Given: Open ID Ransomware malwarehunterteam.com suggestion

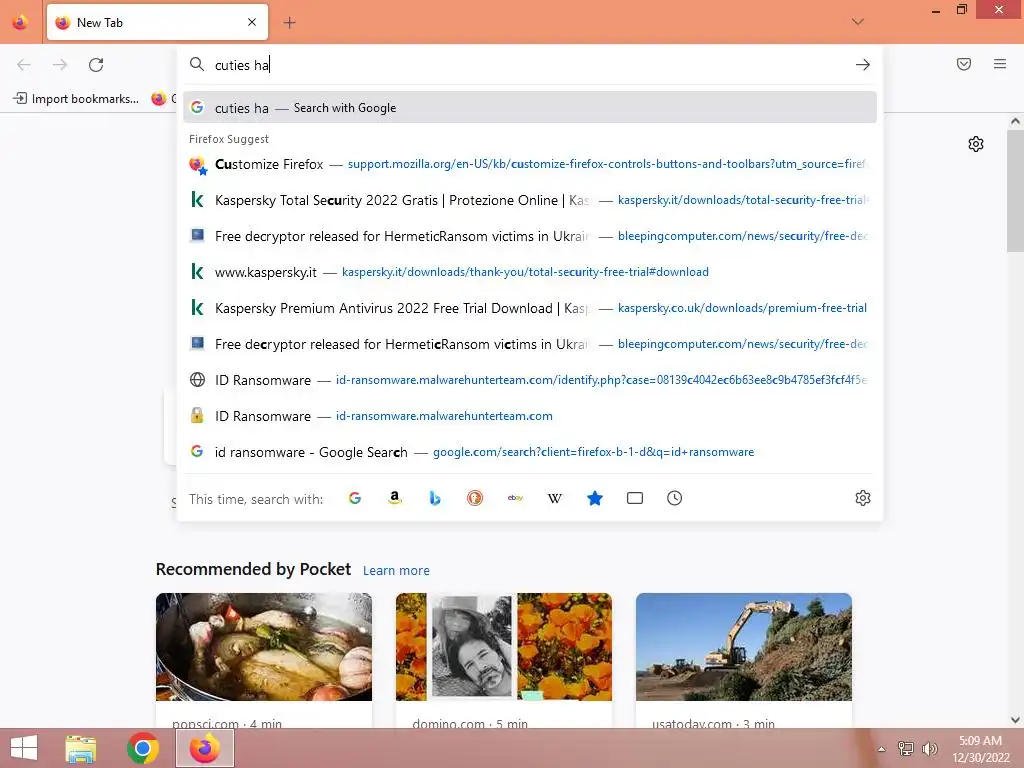Looking at the screenshot, I should pos(530,416).
